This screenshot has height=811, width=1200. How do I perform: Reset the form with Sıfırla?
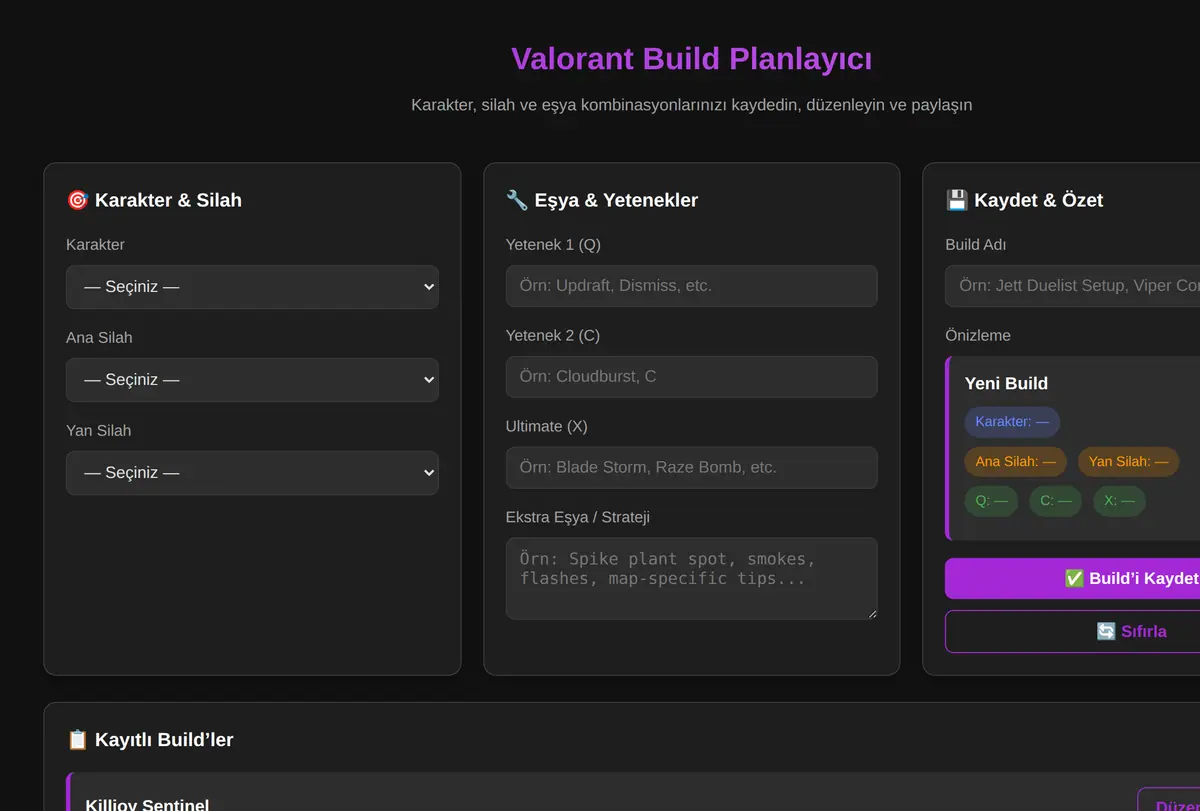[1072, 632]
